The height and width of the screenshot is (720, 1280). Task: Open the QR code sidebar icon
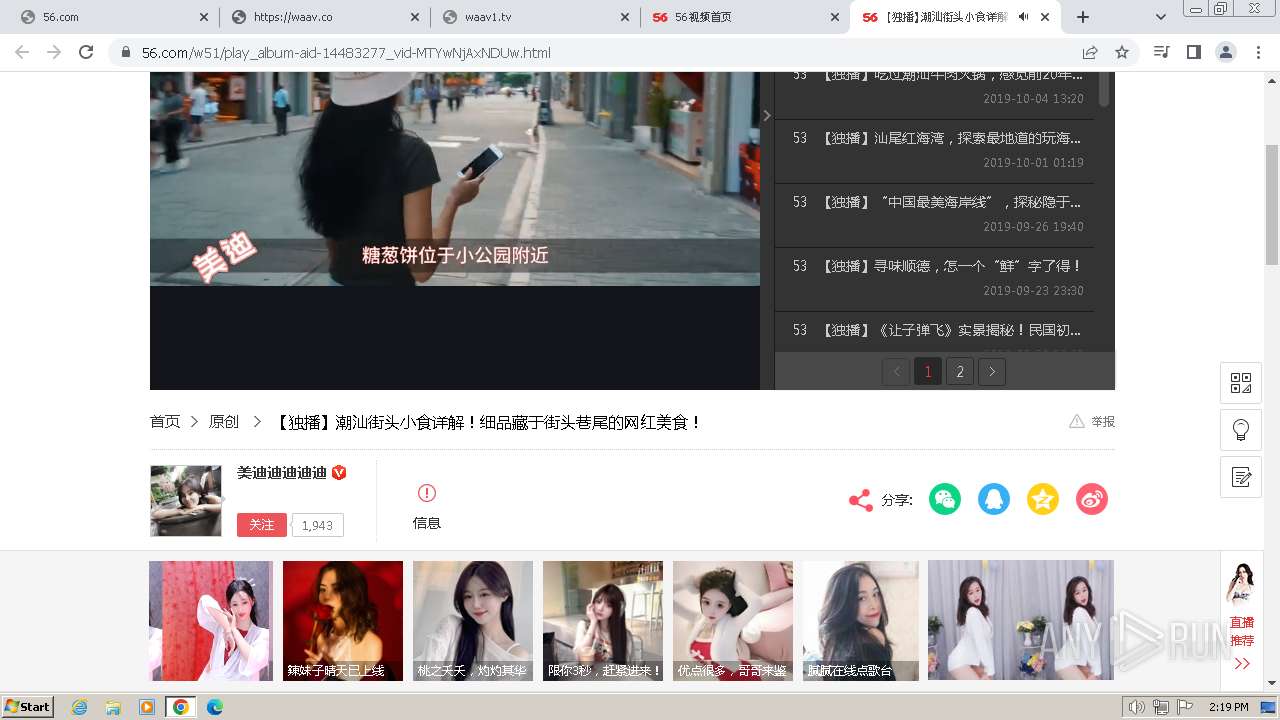click(1241, 383)
